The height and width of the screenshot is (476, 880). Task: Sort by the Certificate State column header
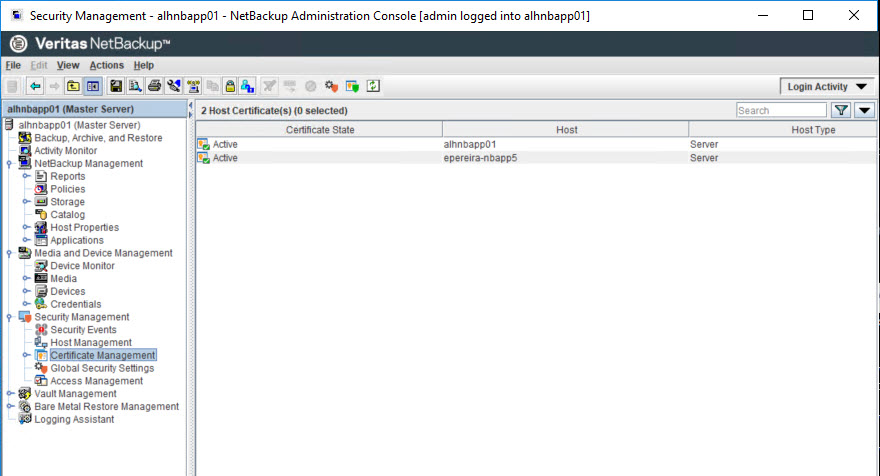(319, 130)
